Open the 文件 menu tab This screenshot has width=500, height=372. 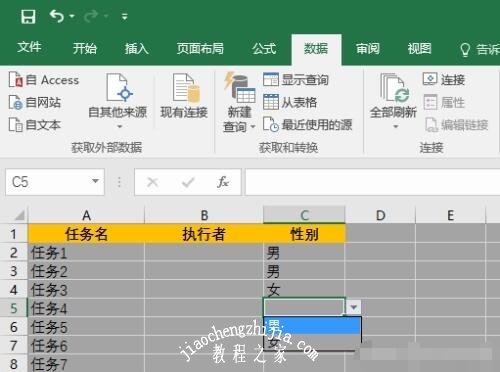click(x=29, y=47)
